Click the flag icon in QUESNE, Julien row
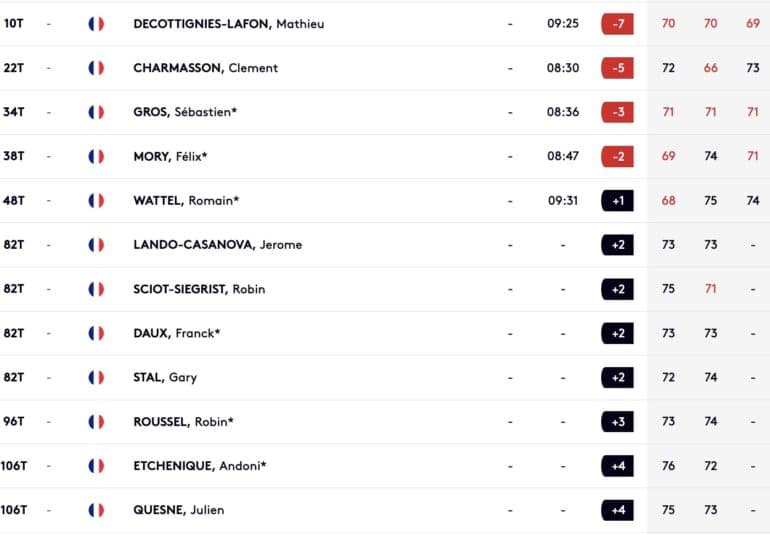This screenshot has width=770, height=535. point(96,510)
